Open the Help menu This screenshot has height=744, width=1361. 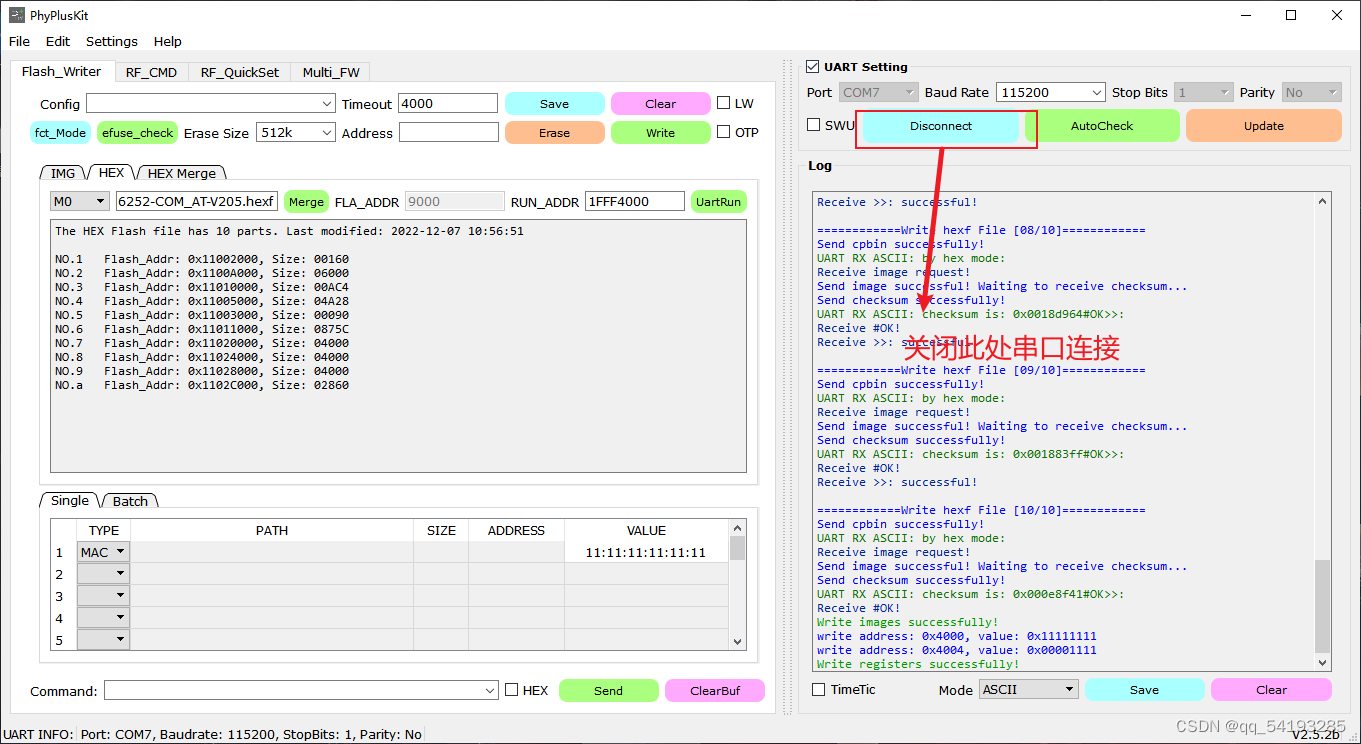click(168, 41)
